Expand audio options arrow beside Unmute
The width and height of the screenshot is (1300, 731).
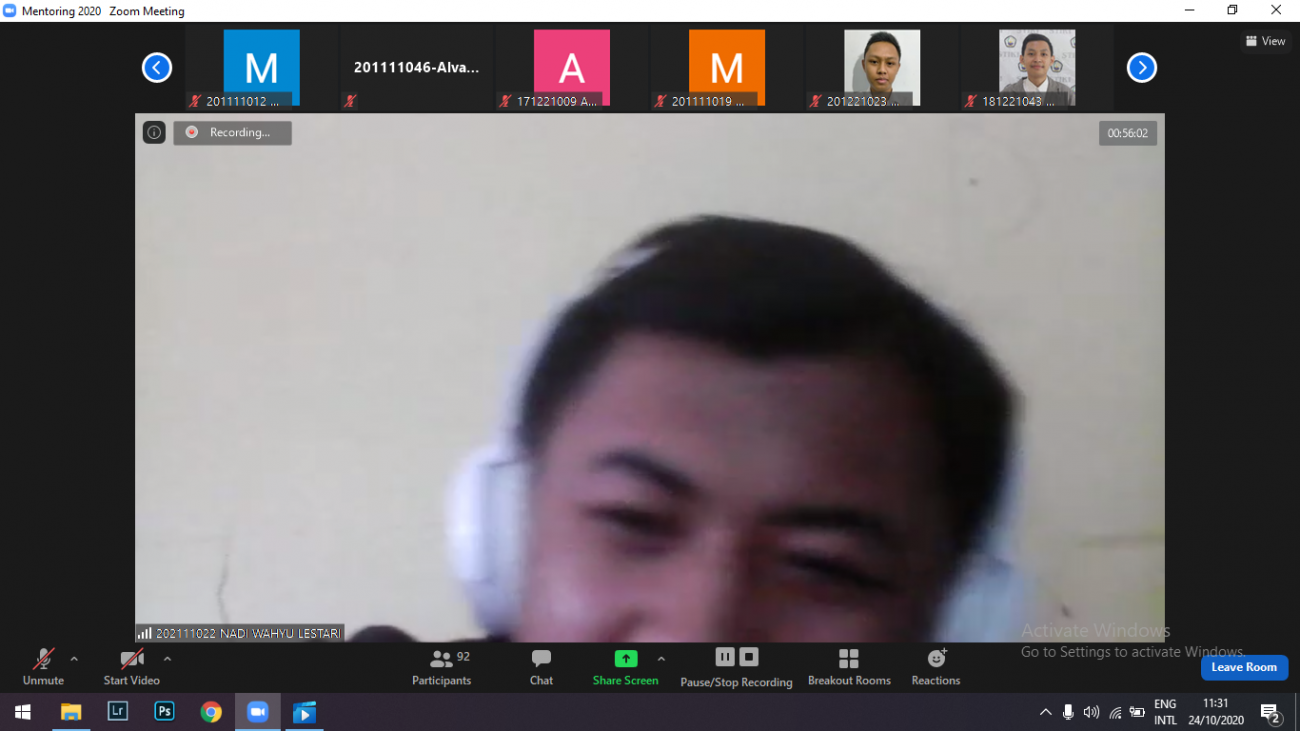click(74, 659)
